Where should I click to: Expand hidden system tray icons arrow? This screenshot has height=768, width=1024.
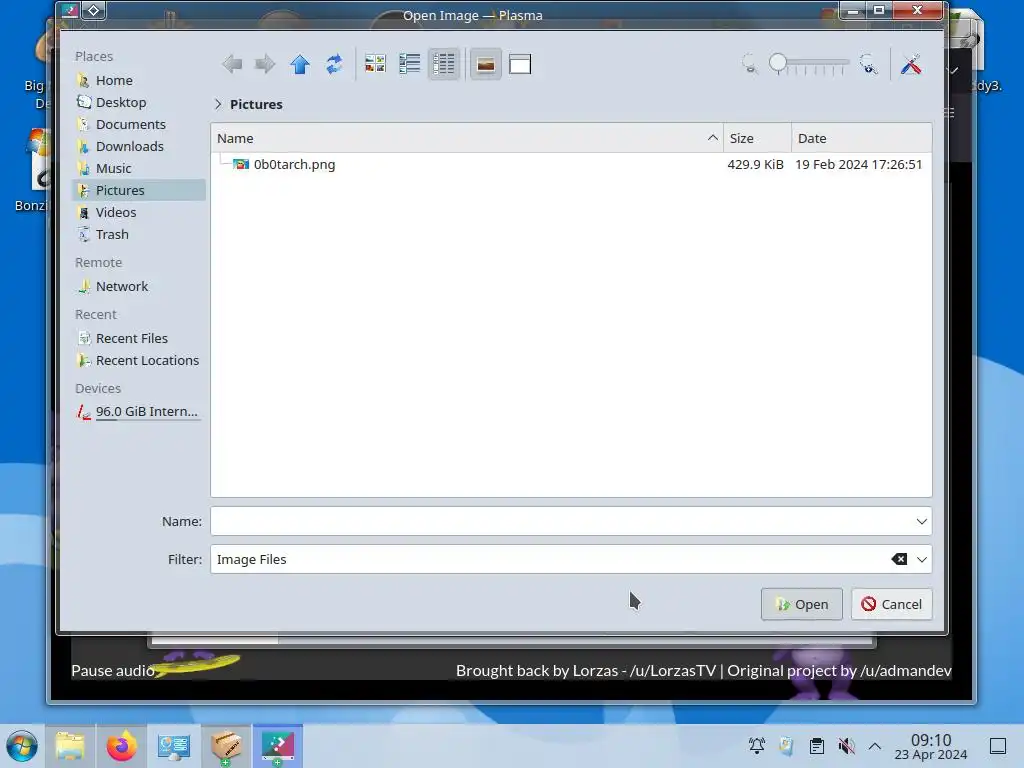pyautogui.click(x=875, y=746)
